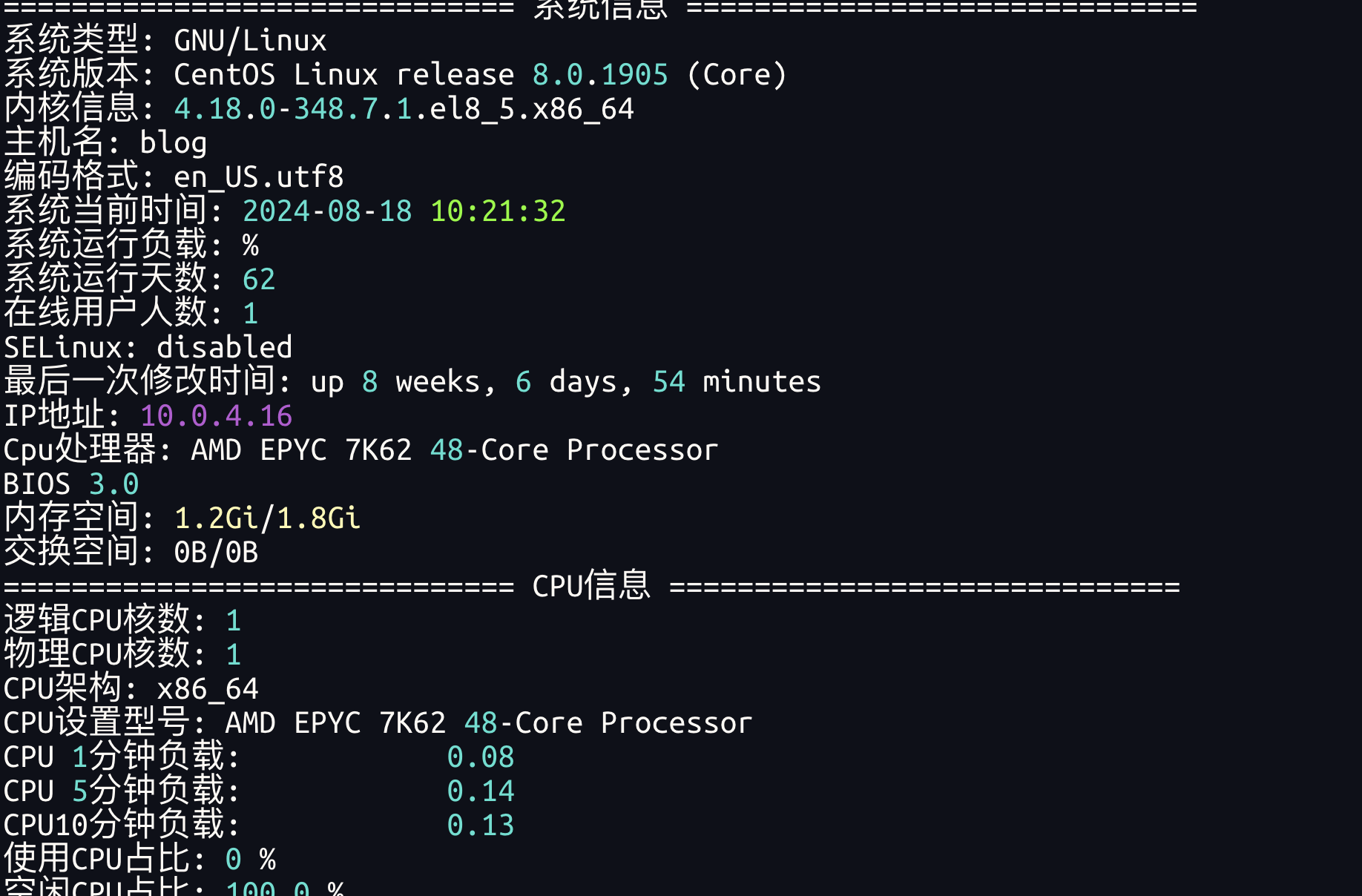Image resolution: width=1362 pixels, height=896 pixels.
Task: Click the 10-minute CPU load value 0.13
Action: tap(481, 826)
